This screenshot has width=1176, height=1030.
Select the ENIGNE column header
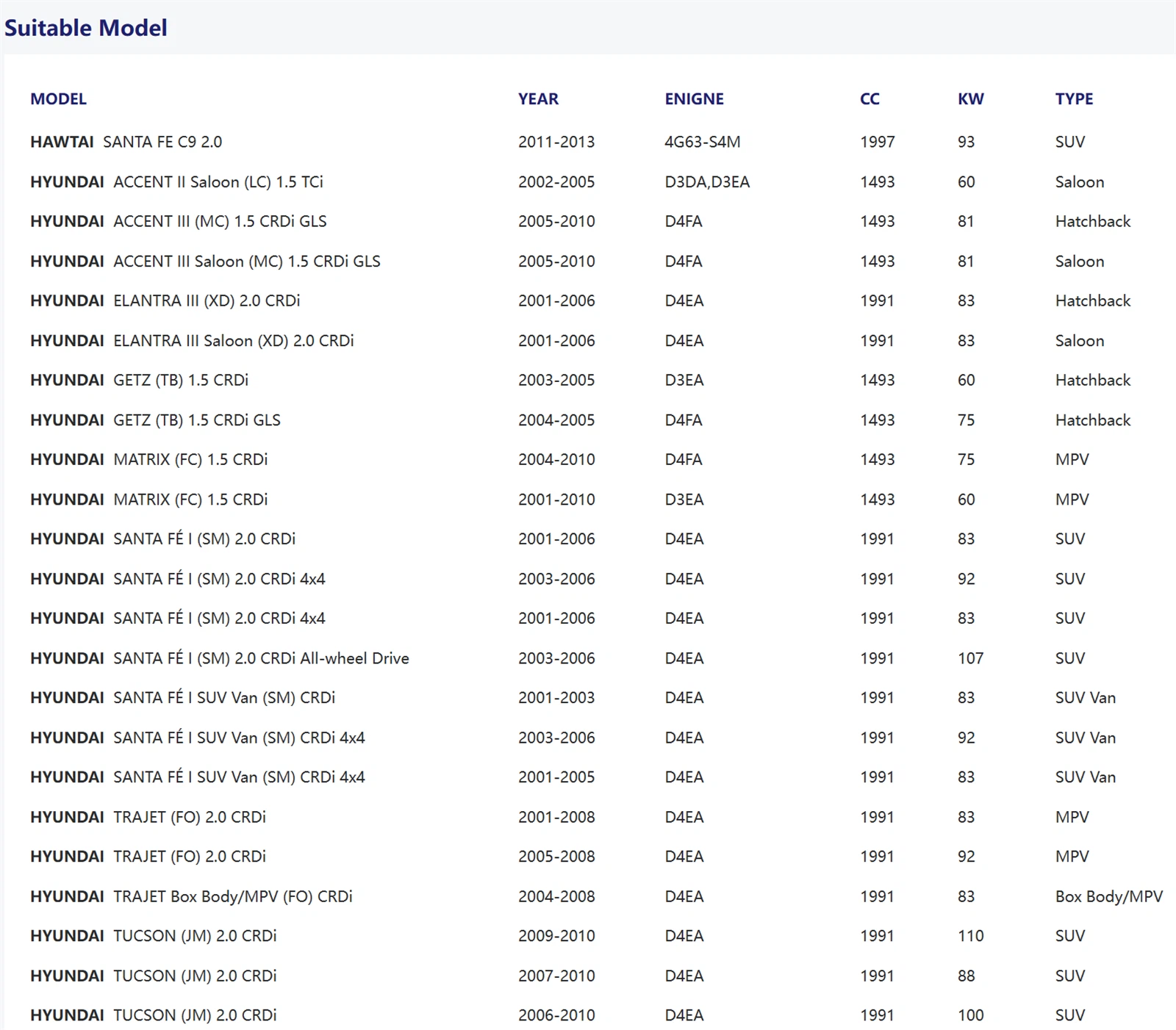(x=694, y=99)
